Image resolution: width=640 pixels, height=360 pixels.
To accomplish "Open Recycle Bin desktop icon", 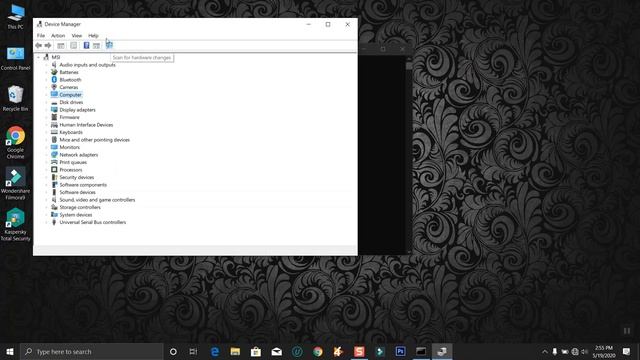I will coord(16,98).
